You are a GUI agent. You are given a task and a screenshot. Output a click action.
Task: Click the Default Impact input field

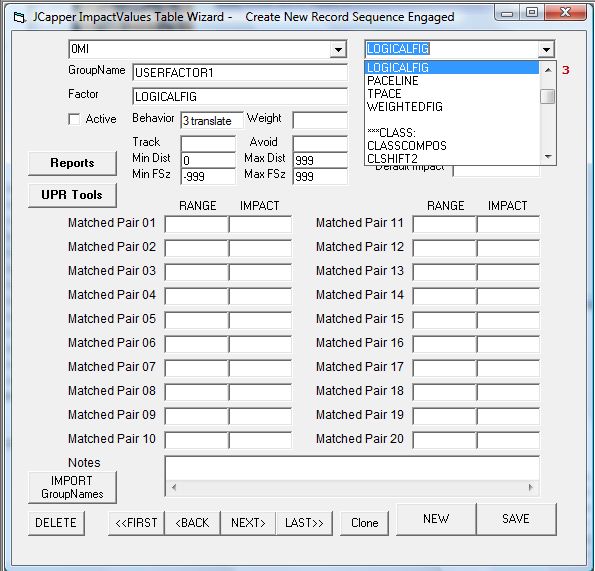coord(496,170)
